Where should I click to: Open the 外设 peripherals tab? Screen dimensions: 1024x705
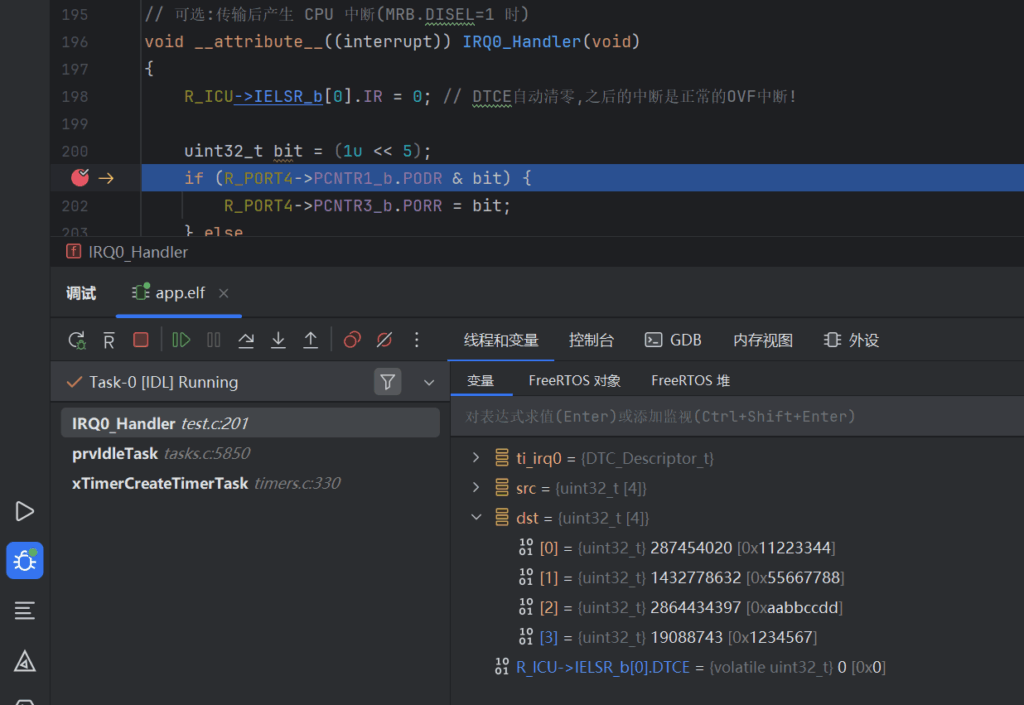(x=851, y=340)
